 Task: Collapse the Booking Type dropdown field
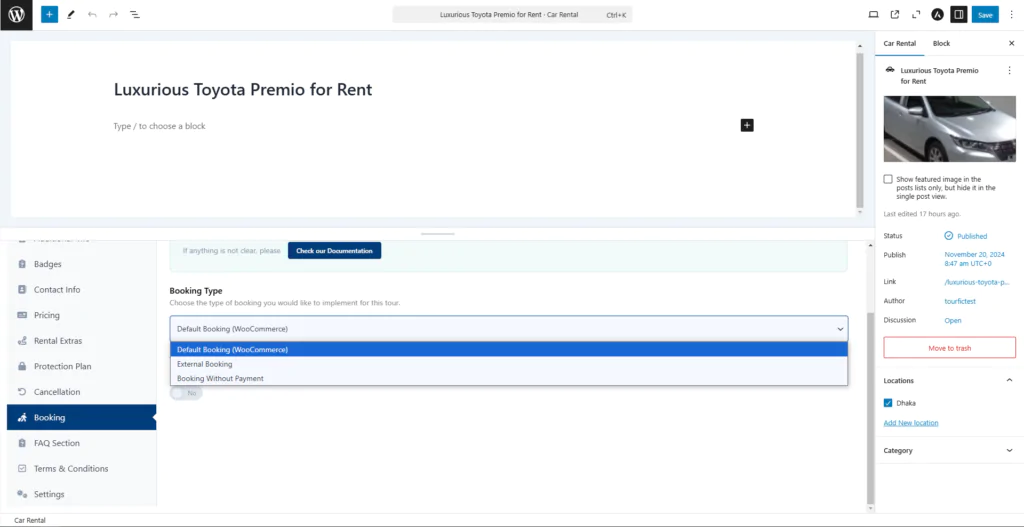click(509, 328)
